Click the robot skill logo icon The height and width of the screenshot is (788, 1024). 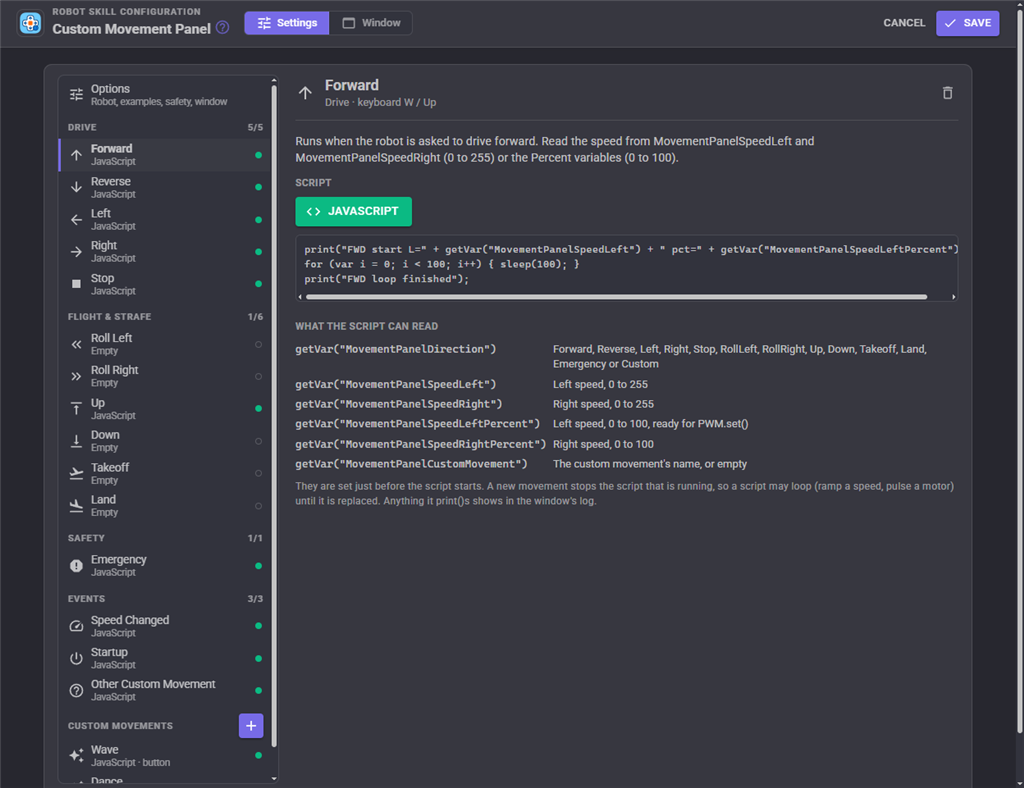coord(30,23)
